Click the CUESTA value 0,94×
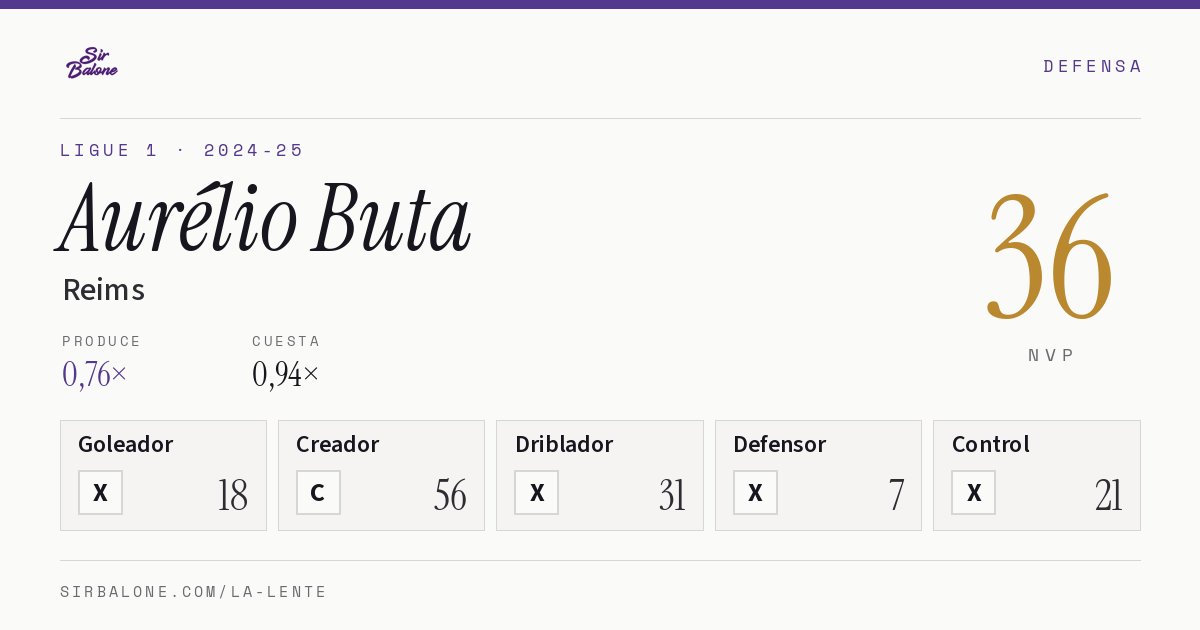Viewport: 1200px width, 630px height. (286, 374)
